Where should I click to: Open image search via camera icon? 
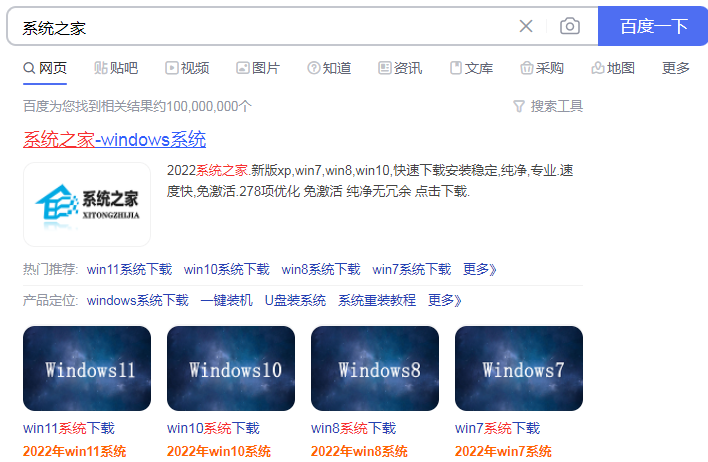(x=570, y=26)
